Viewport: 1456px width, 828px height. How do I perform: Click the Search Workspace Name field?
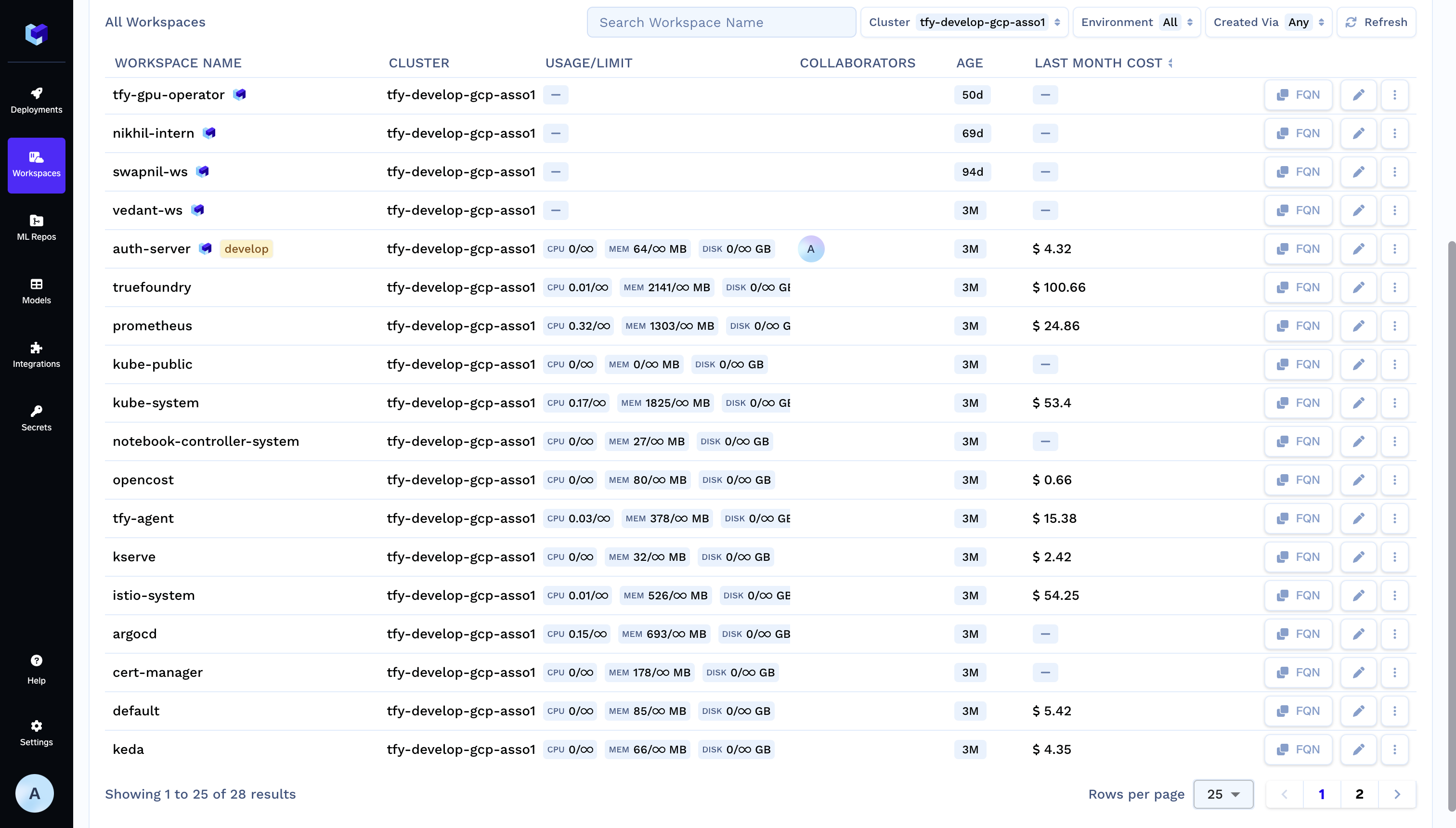[x=721, y=22]
